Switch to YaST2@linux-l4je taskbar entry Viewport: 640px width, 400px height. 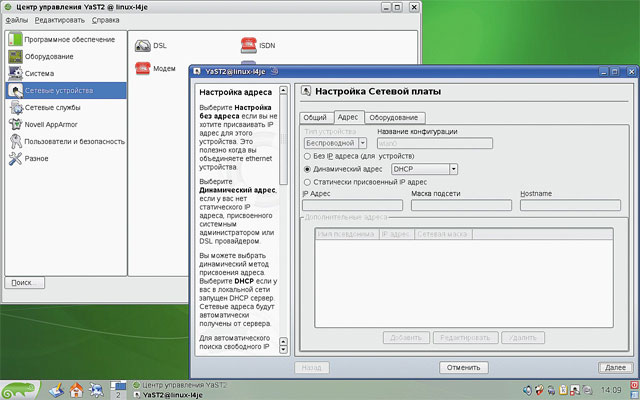coord(168,395)
